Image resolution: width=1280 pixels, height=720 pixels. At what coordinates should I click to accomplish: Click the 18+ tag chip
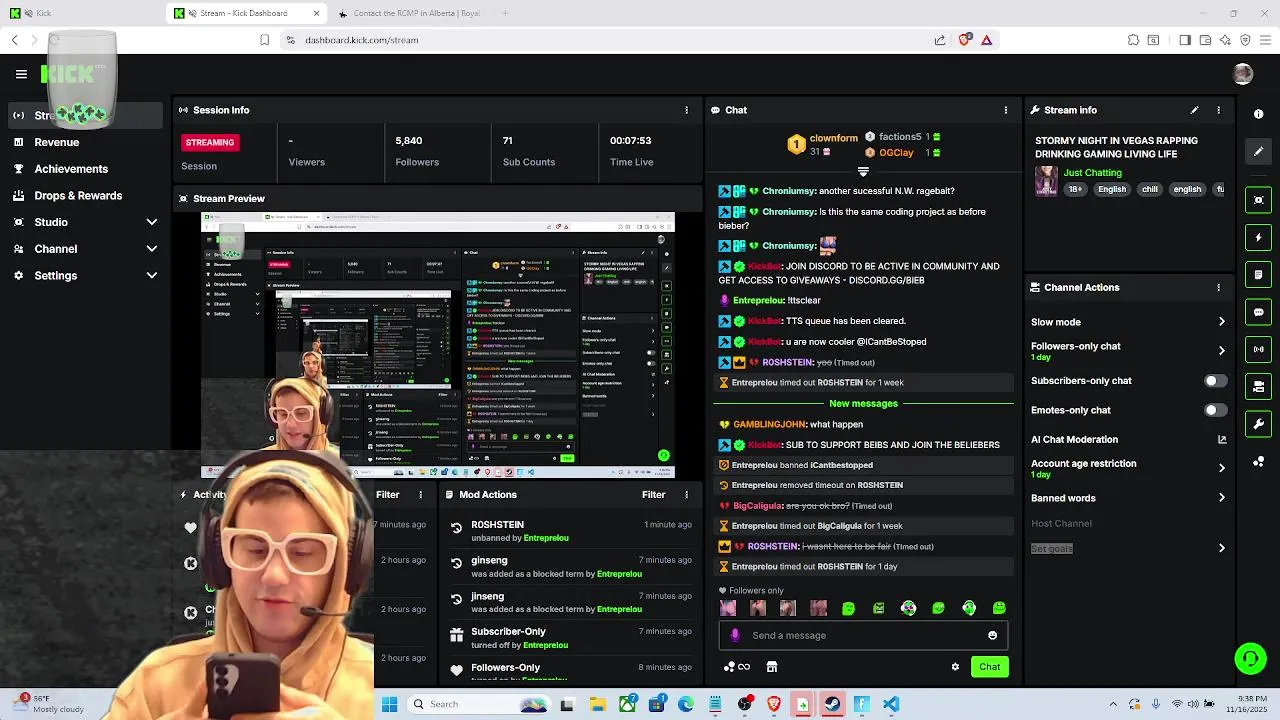1075,189
